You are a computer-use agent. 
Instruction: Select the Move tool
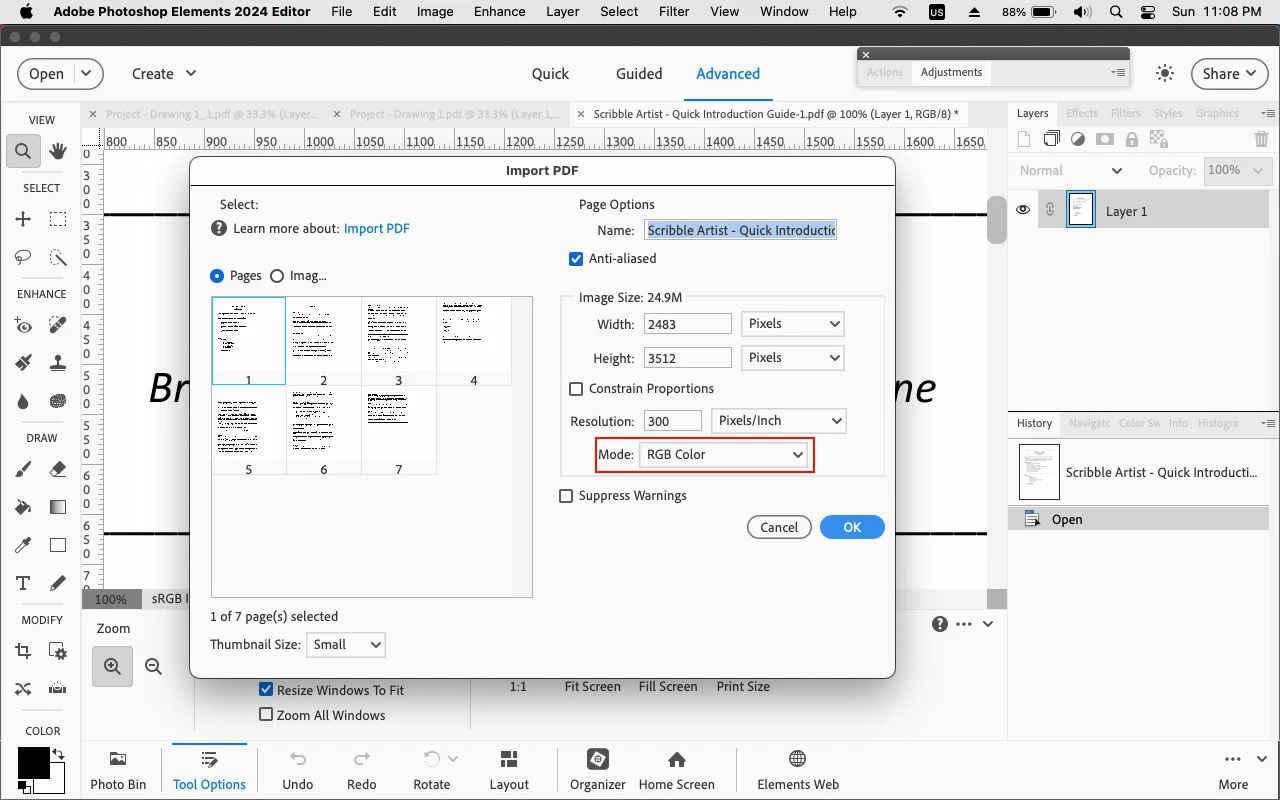23,219
